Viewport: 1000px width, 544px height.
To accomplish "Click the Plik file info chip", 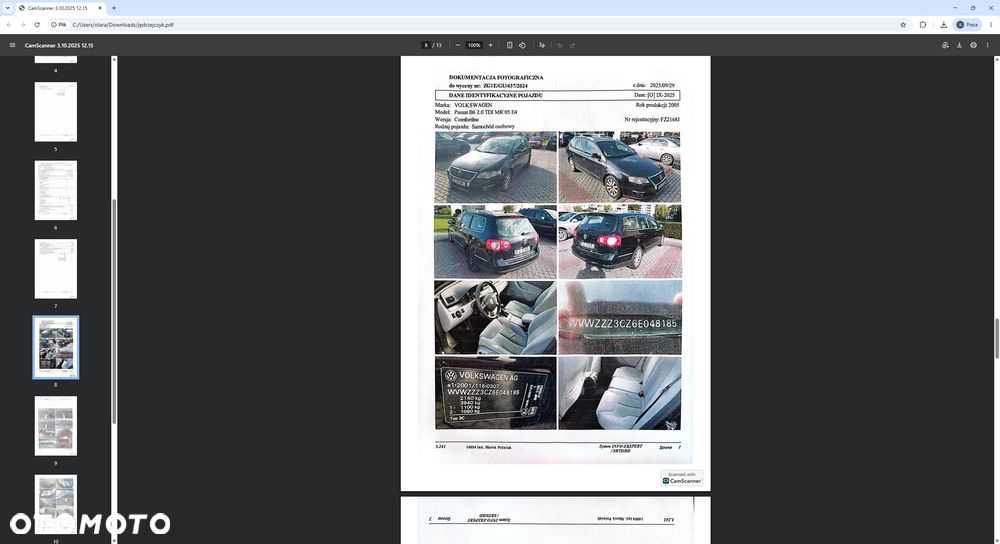I will click(59, 25).
